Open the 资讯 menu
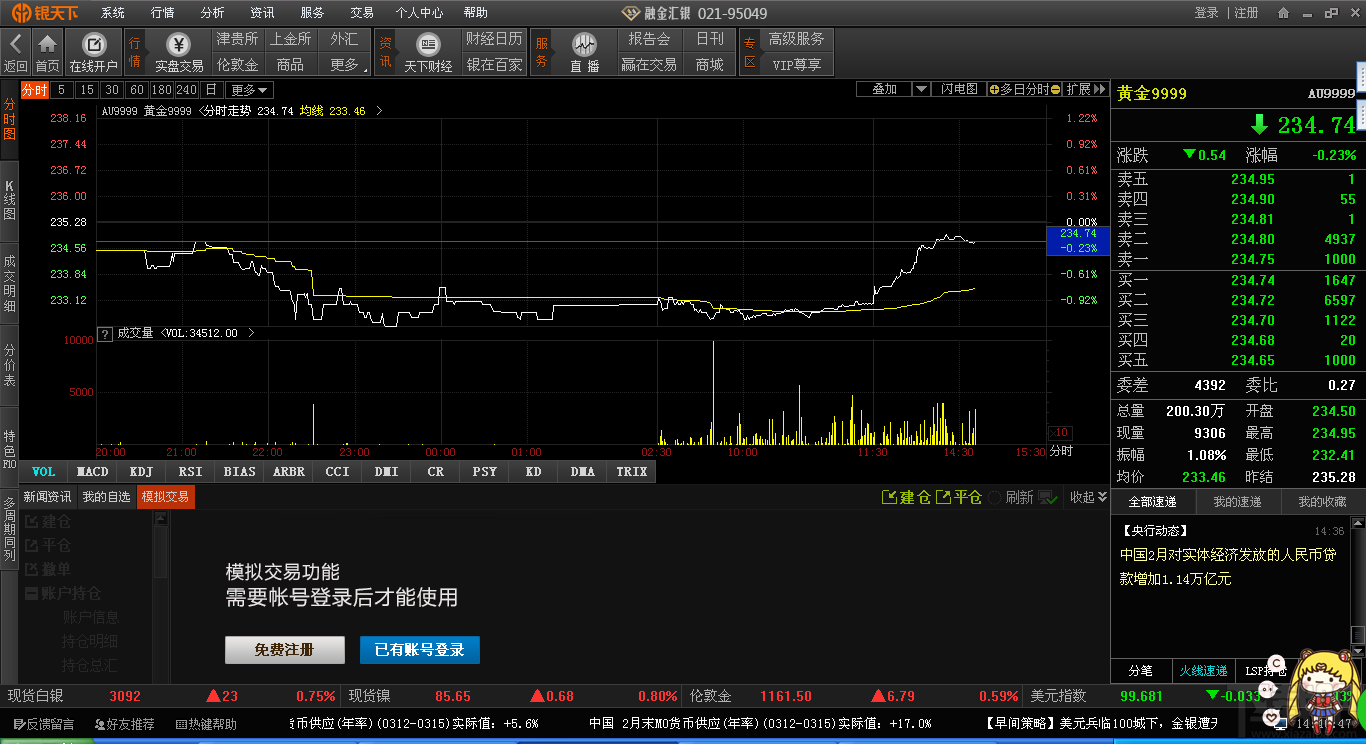 (x=262, y=13)
